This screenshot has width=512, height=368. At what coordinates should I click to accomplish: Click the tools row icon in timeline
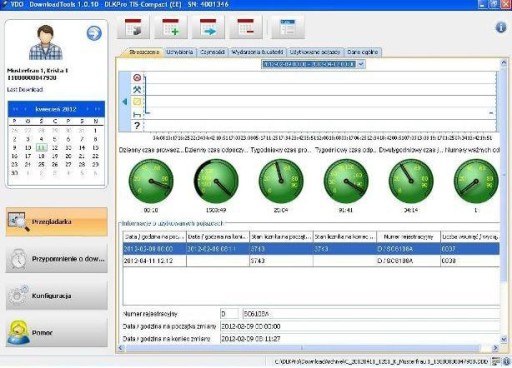pos(137,89)
